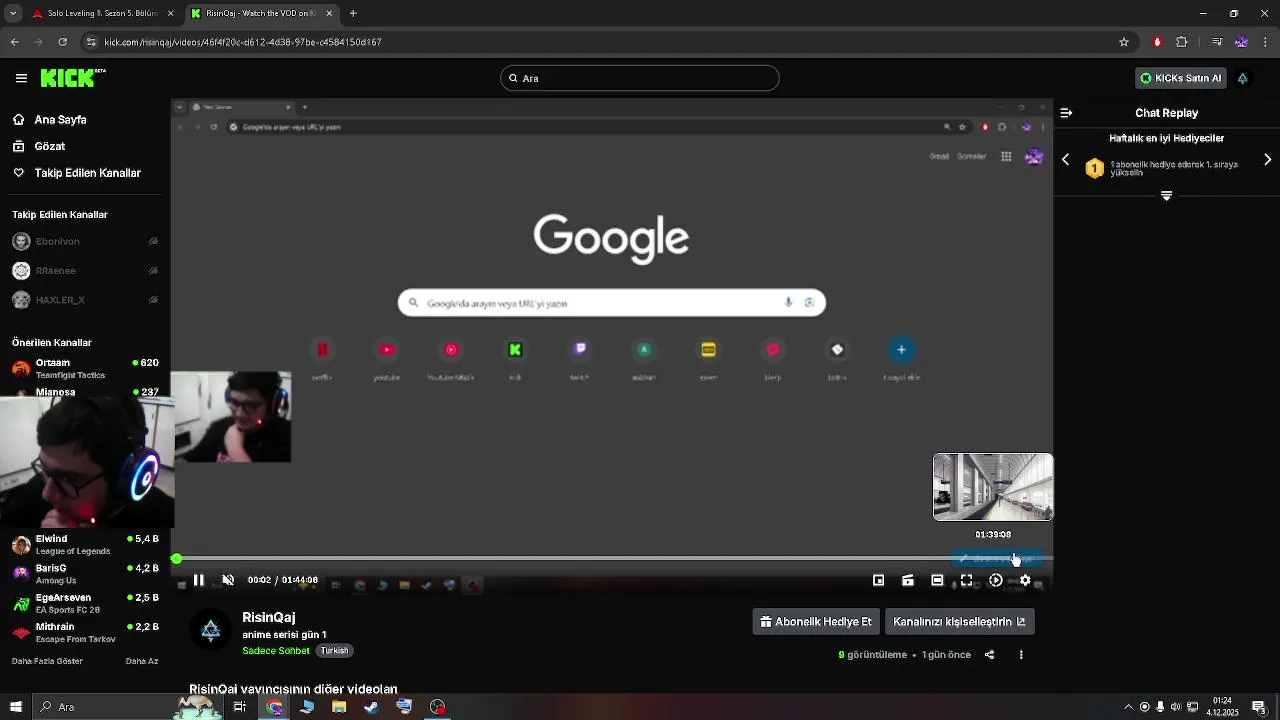Viewport: 1280px width, 720px height.
Task: Bookmark this page with the star icon
Action: tap(1124, 42)
